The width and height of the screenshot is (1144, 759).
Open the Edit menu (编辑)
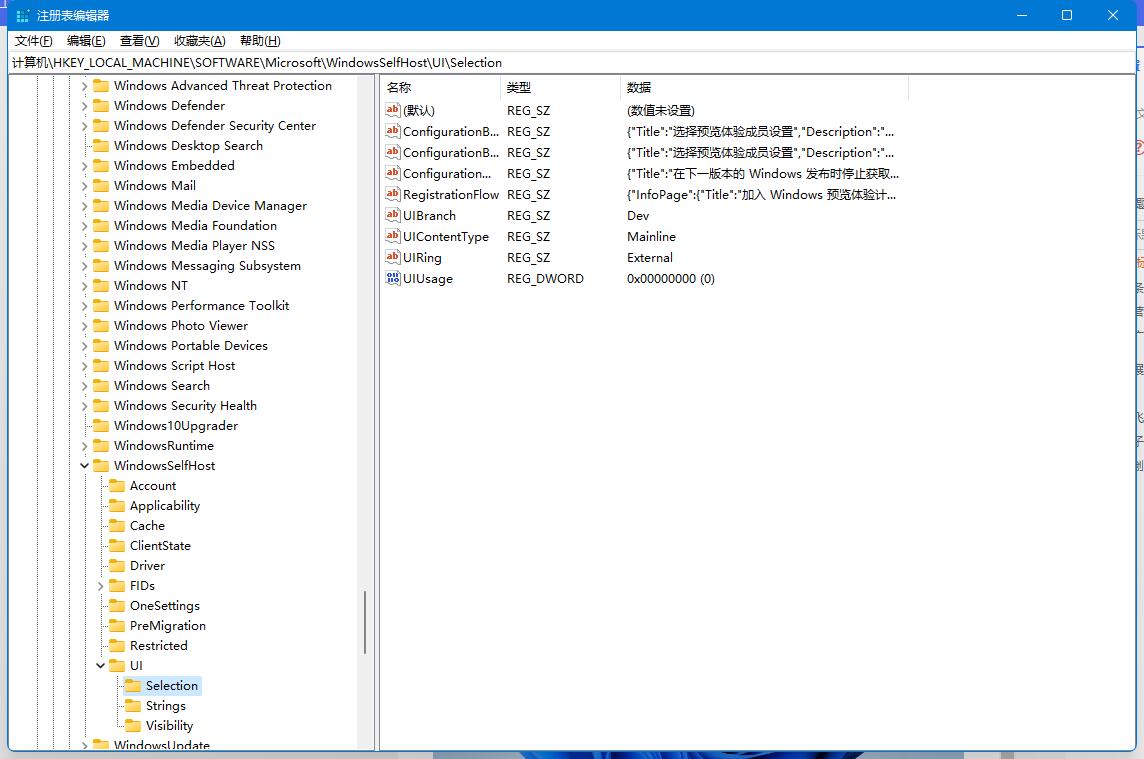click(86, 41)
